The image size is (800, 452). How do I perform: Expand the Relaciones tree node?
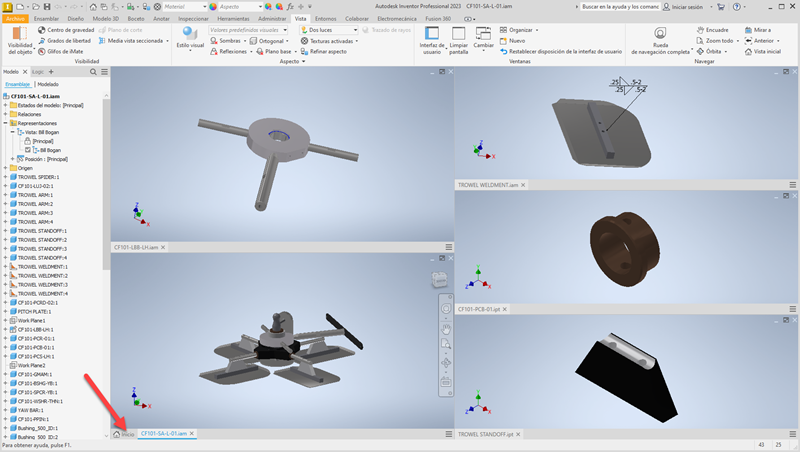click(x=6, y=114)
